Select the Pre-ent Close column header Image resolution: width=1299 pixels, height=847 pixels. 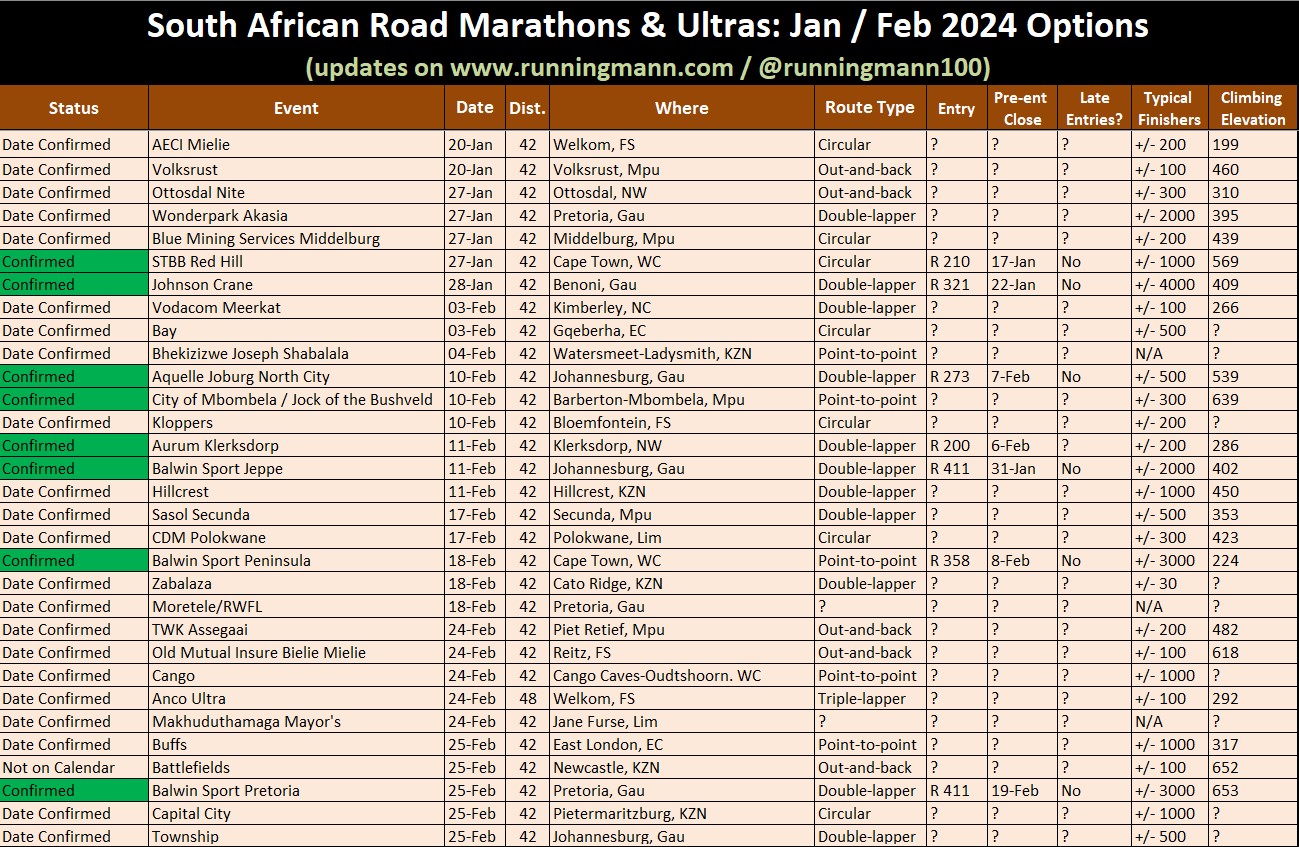1021,108
